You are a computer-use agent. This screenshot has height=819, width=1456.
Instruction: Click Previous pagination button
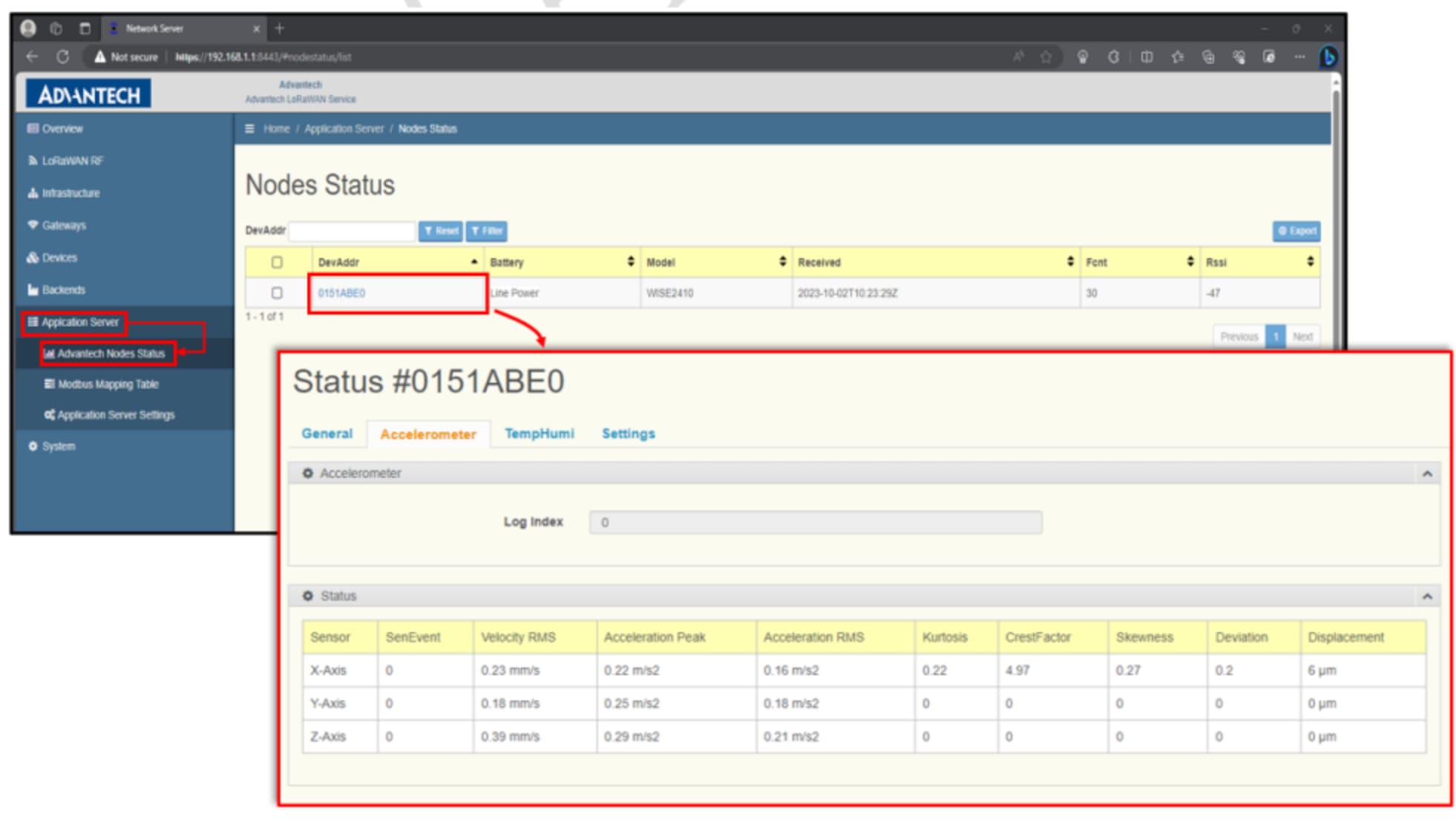[x=1239, y=336]
